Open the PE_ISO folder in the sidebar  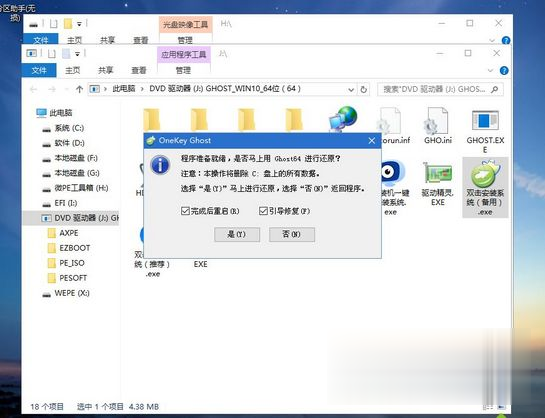point(72,263)
